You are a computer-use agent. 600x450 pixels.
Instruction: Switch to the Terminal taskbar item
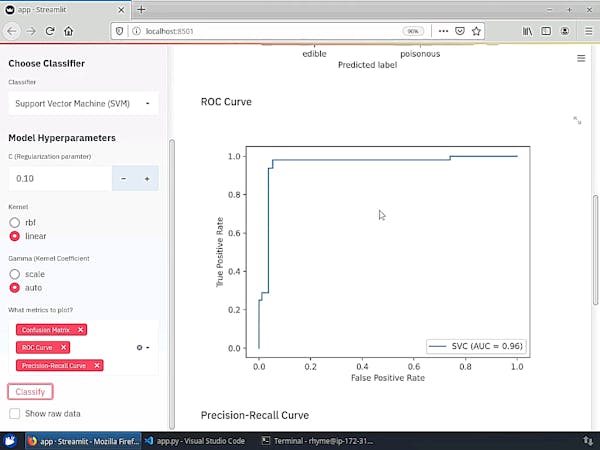pyautogui.click(x=318, y=441)
